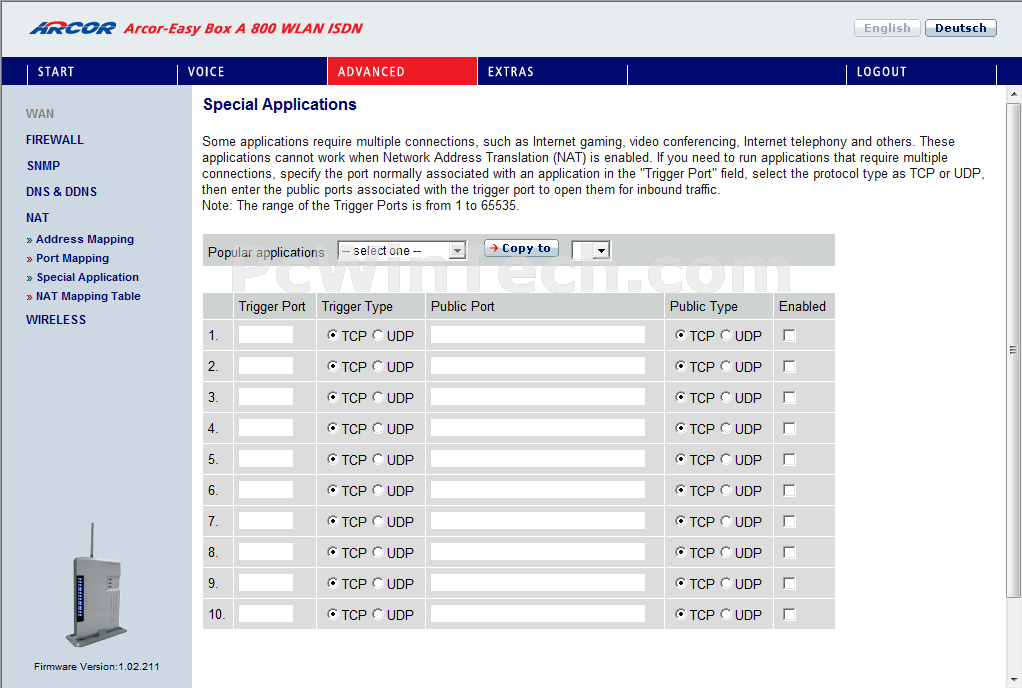Select UDP Trigger Type in row 3
The width and height of the screenshot is (1022, 688).
(x=378, y=397)
